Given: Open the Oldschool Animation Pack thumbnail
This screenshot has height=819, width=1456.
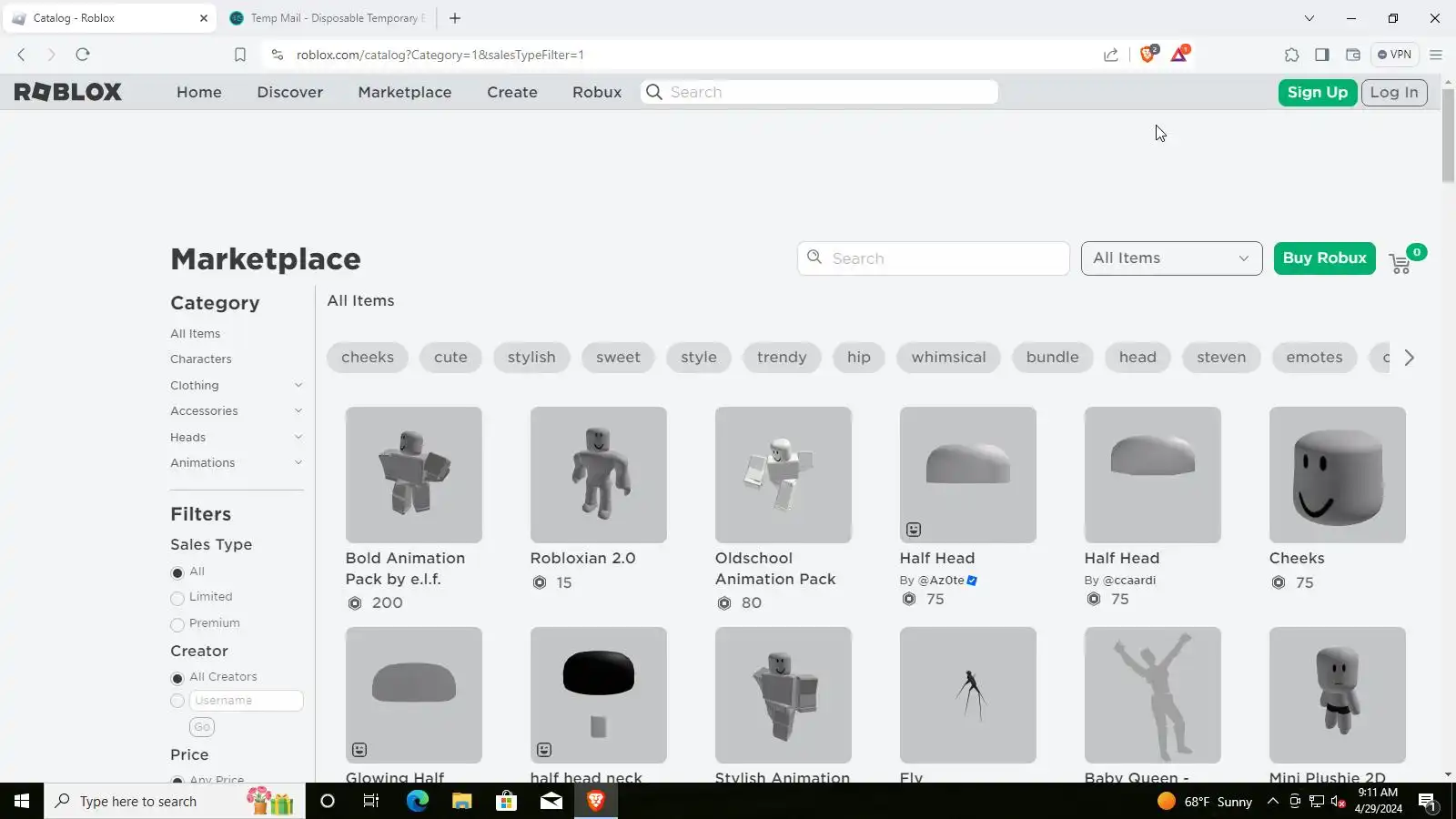Looking at the screenshot, I should pyautogui.click(x=784, y=475).
